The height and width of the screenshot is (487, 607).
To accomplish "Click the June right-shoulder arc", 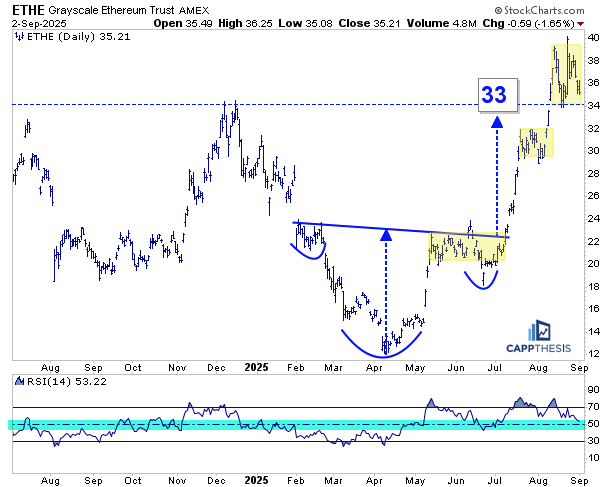I will [x=483, y=279].
